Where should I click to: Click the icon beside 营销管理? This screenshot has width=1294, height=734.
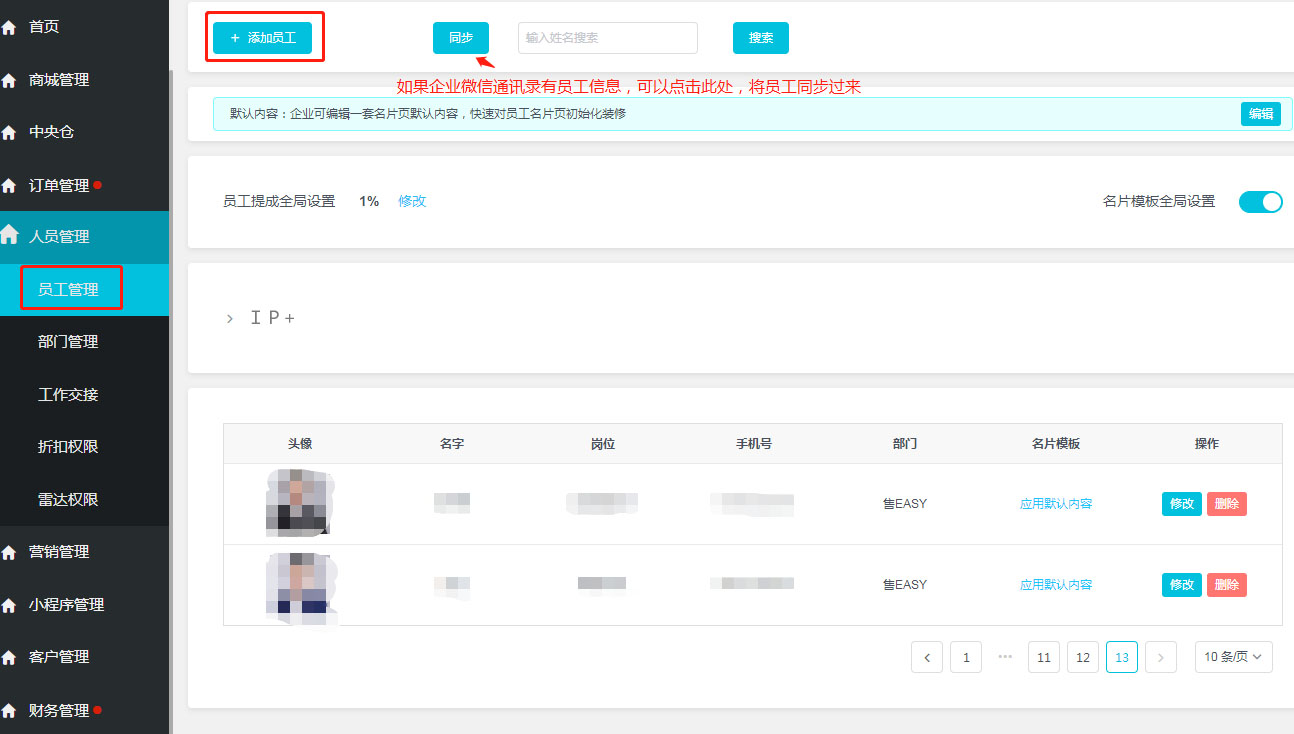[9, 552]
